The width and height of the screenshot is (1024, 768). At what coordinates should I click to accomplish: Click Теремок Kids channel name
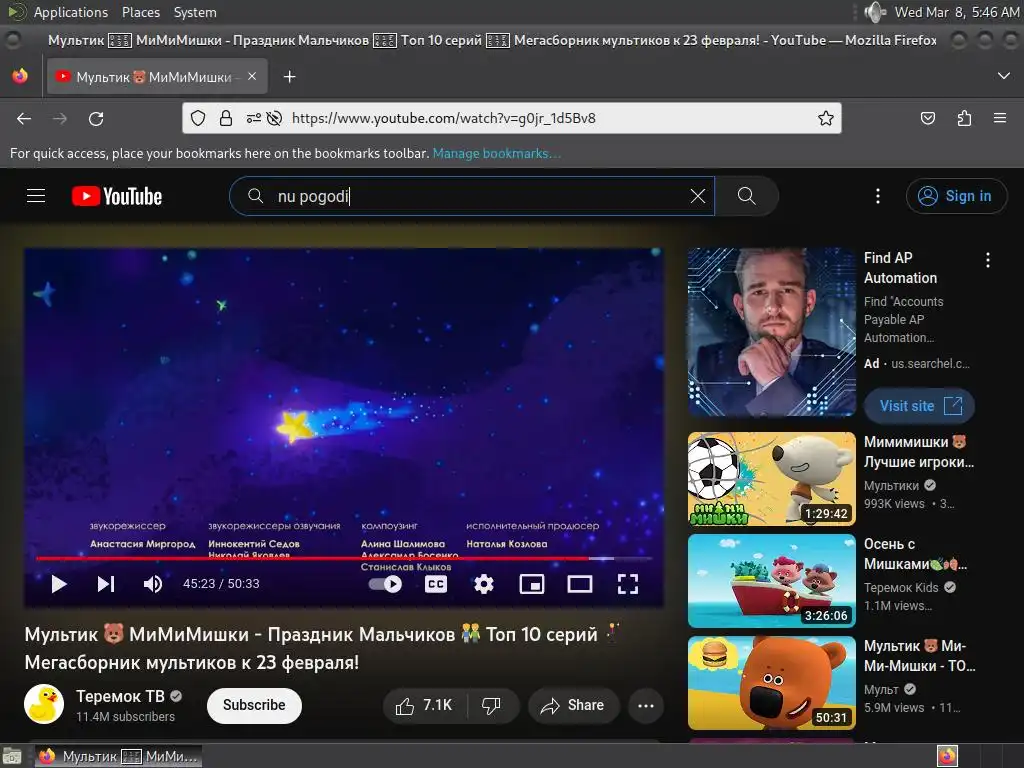click(901, 588)
